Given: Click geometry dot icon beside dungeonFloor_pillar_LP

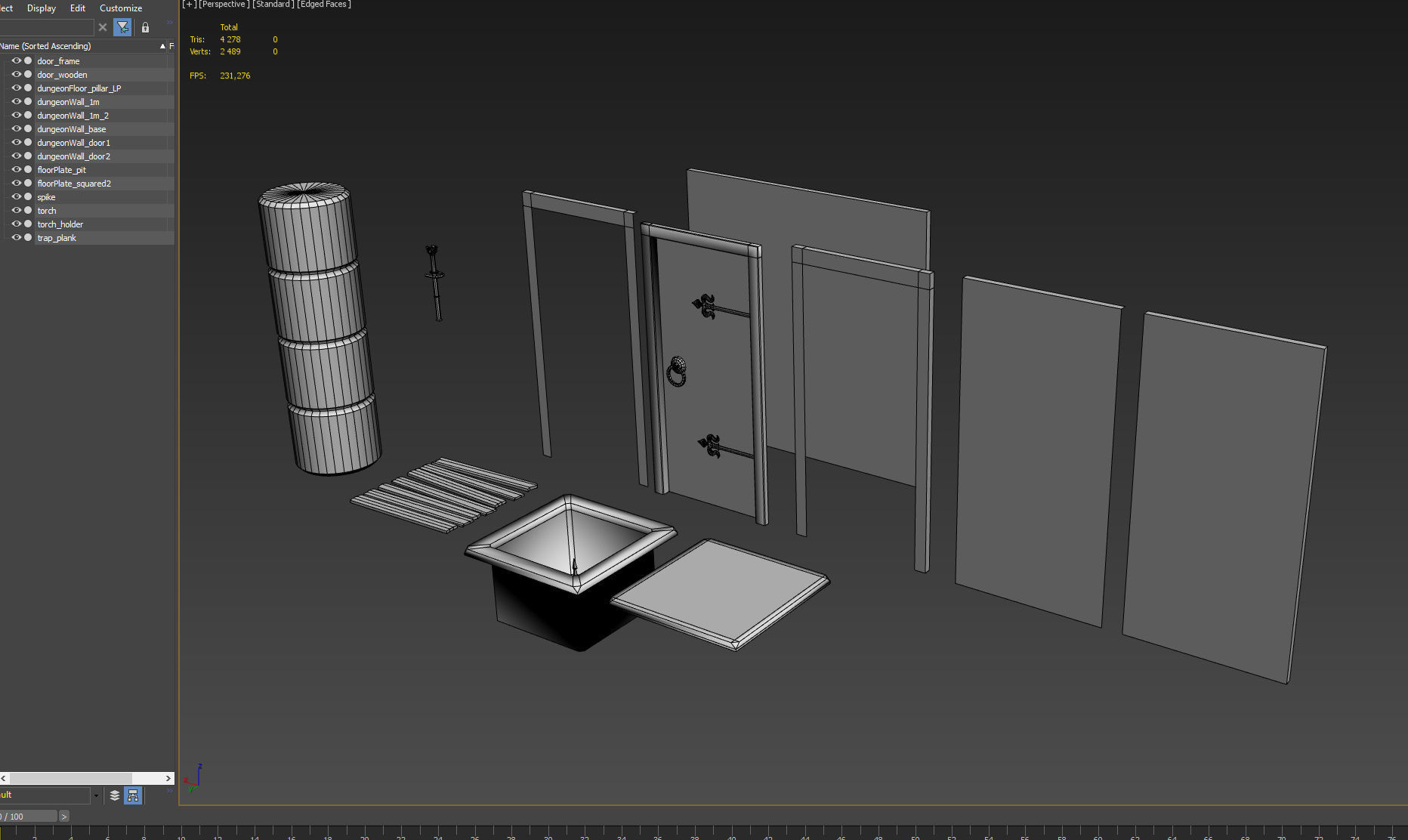Looking at the screenshot, I should (28, 88).
